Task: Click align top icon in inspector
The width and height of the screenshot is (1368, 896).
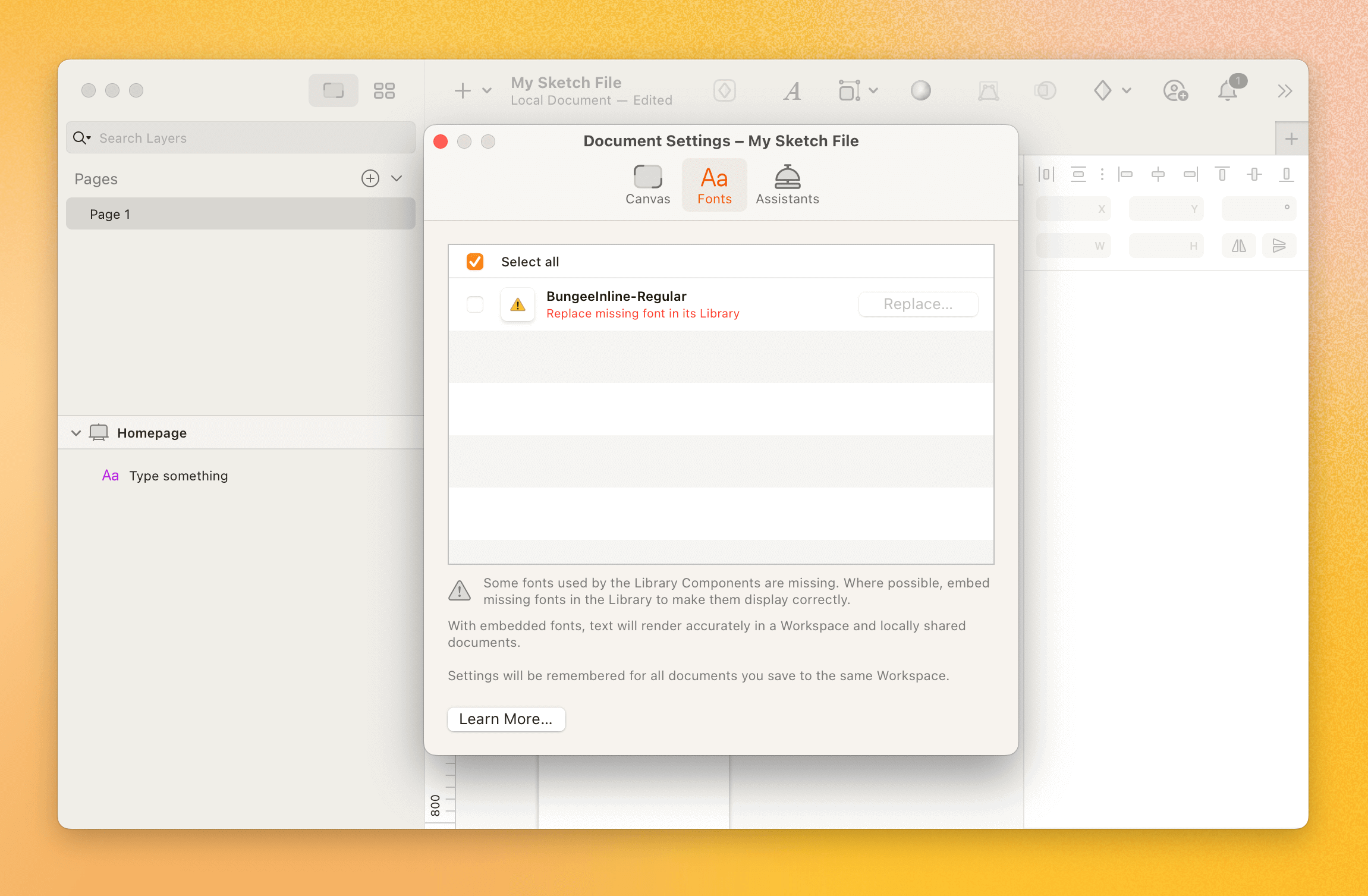Action: (x=1222, y=174)
